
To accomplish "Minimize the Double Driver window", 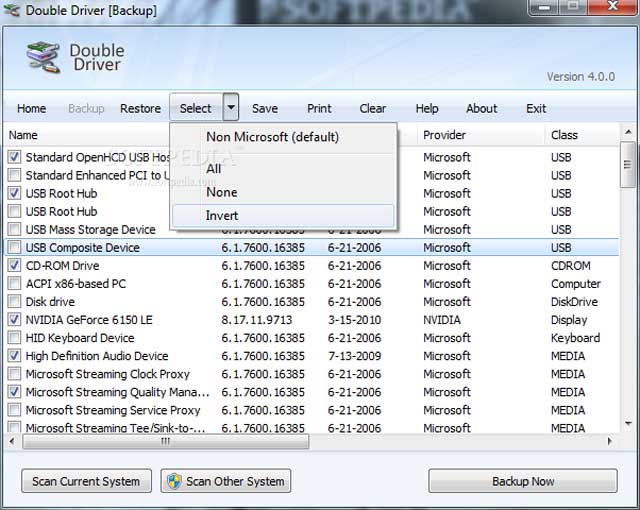I will 544,7.
